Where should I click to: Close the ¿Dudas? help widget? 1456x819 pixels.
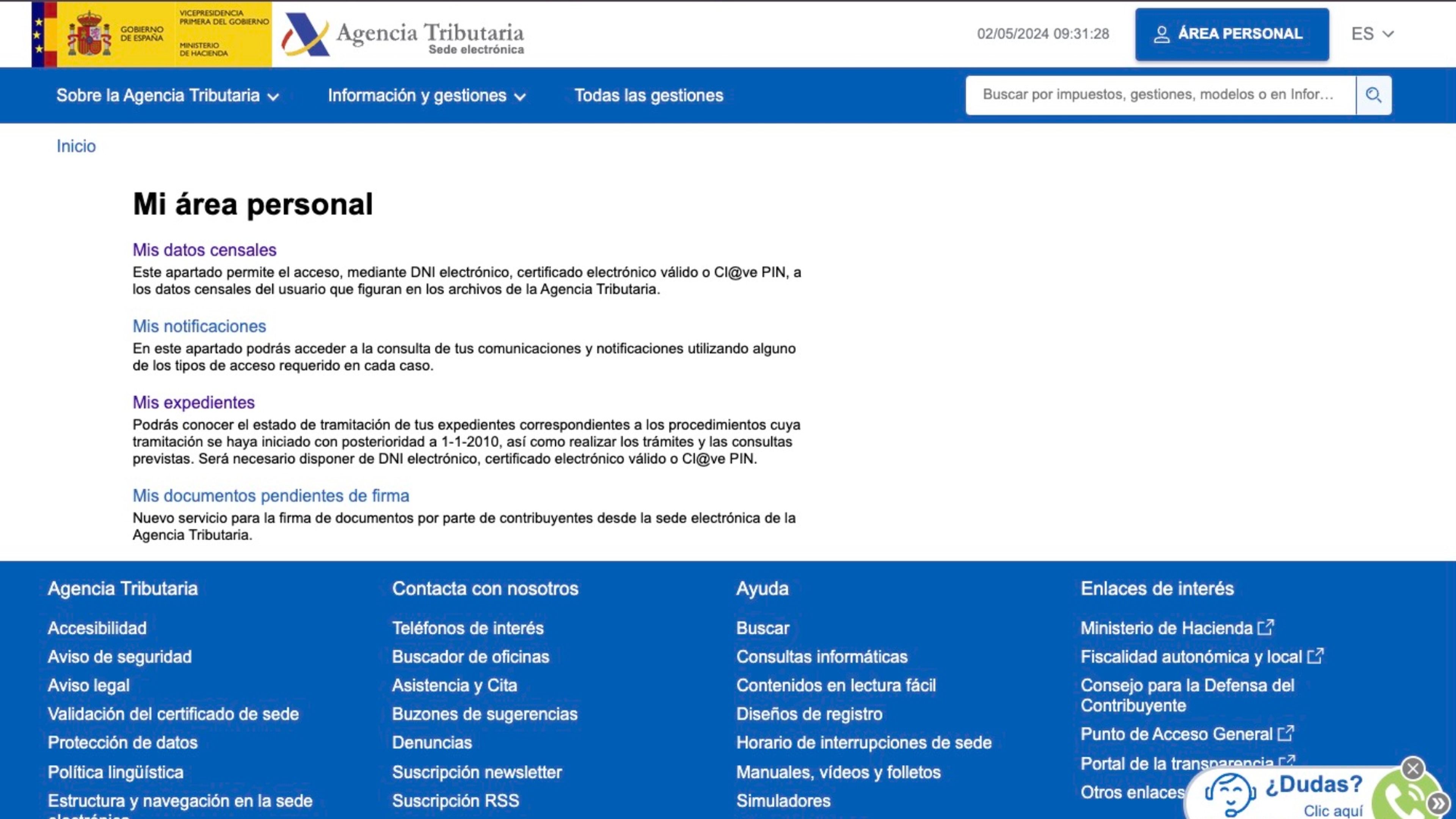pyautogui.click(x=1413, y=768)
